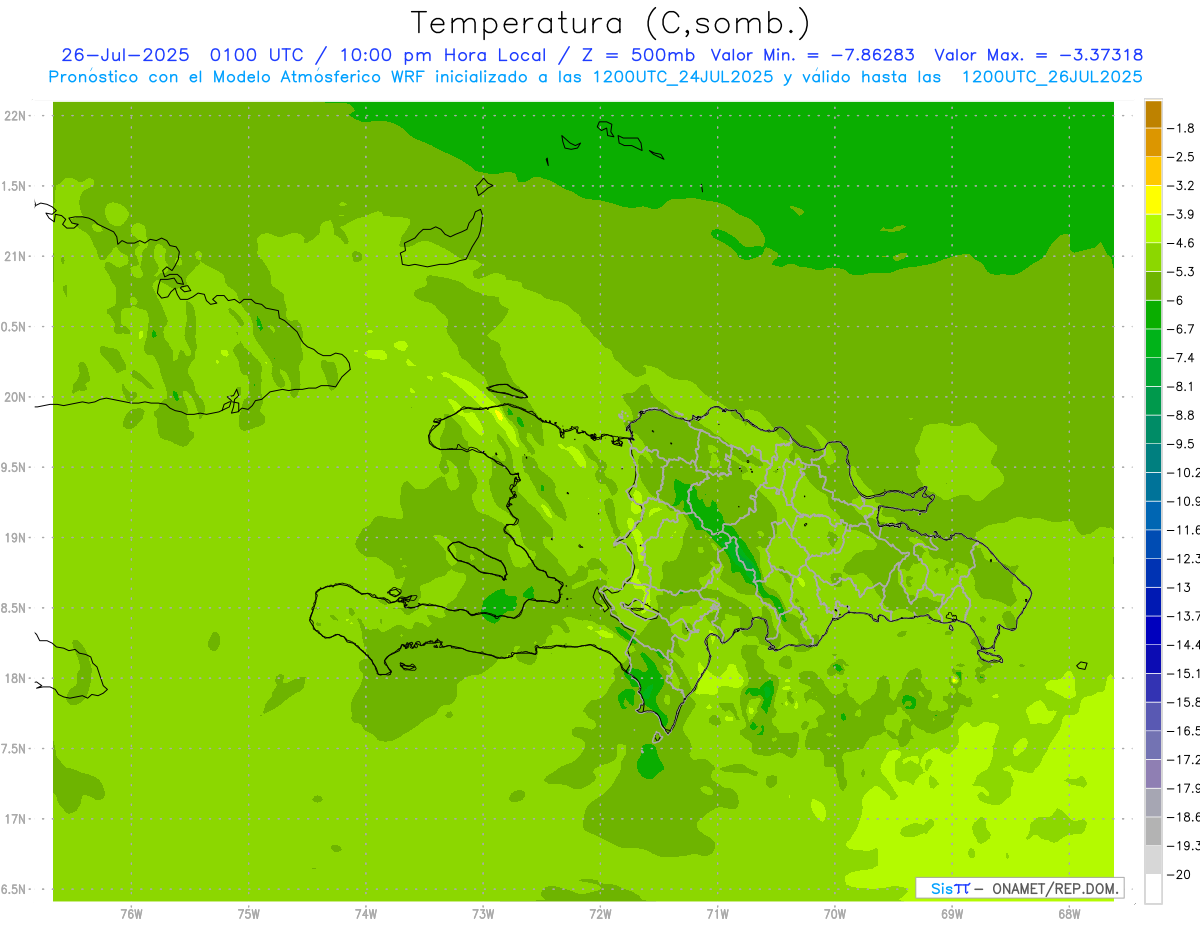Click the white swatch below -20
1200x927 pixels.
[1153, 889]
